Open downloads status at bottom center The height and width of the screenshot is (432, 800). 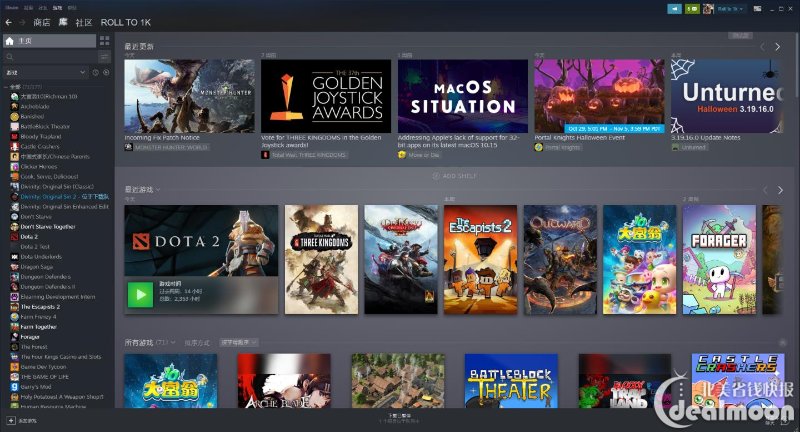click(399, 418)
